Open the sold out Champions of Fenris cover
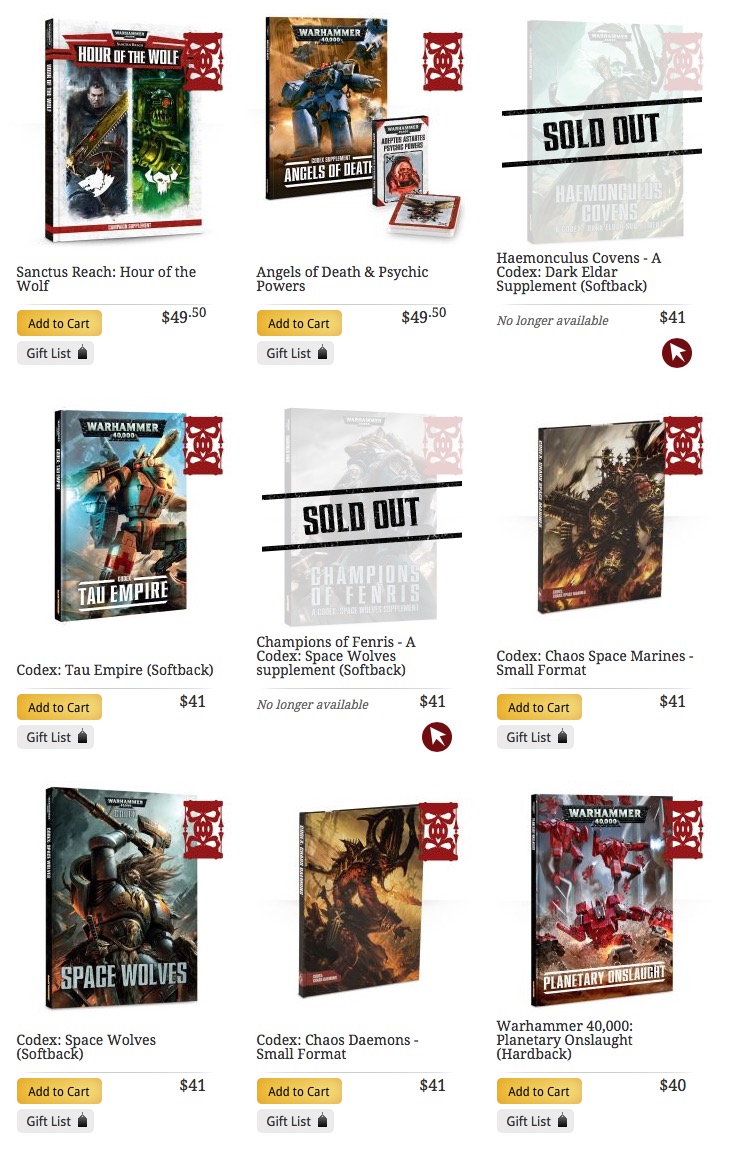 click(361, 517)
